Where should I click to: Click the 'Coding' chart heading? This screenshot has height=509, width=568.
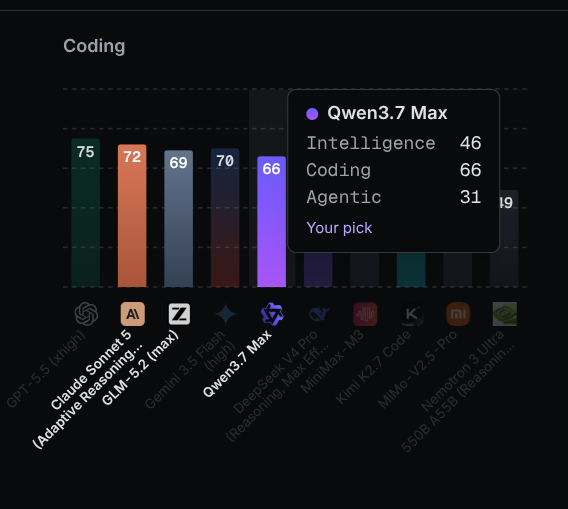pyautogui.click(x=94, y=46)
